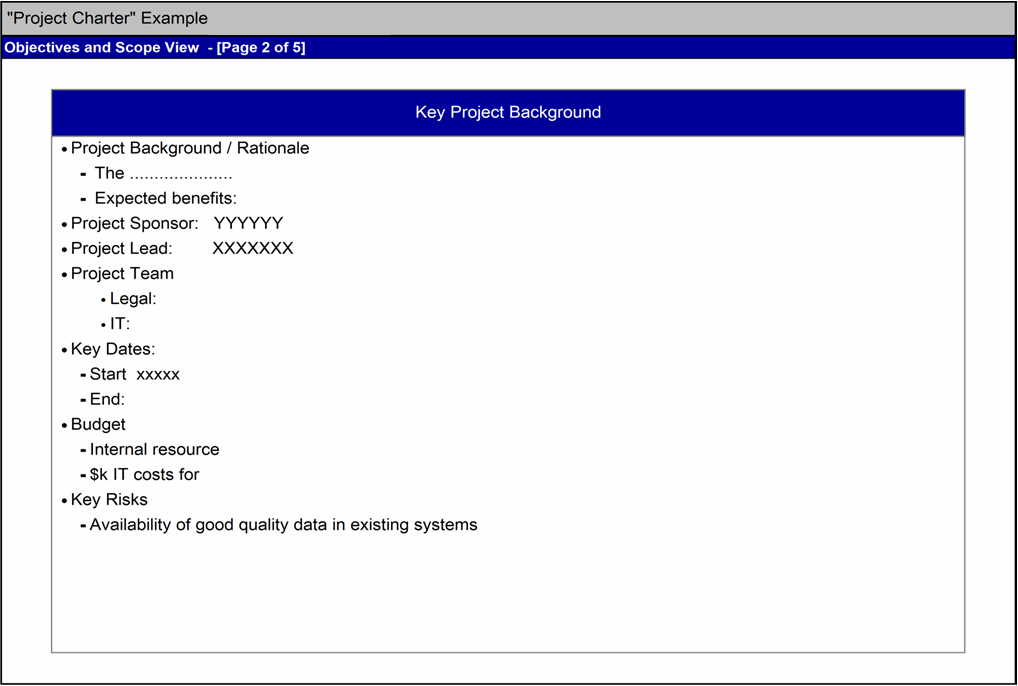Click the XXXXXXX project lead placeholder
The image size is (1018, 686).
click(x=252, y=248)
